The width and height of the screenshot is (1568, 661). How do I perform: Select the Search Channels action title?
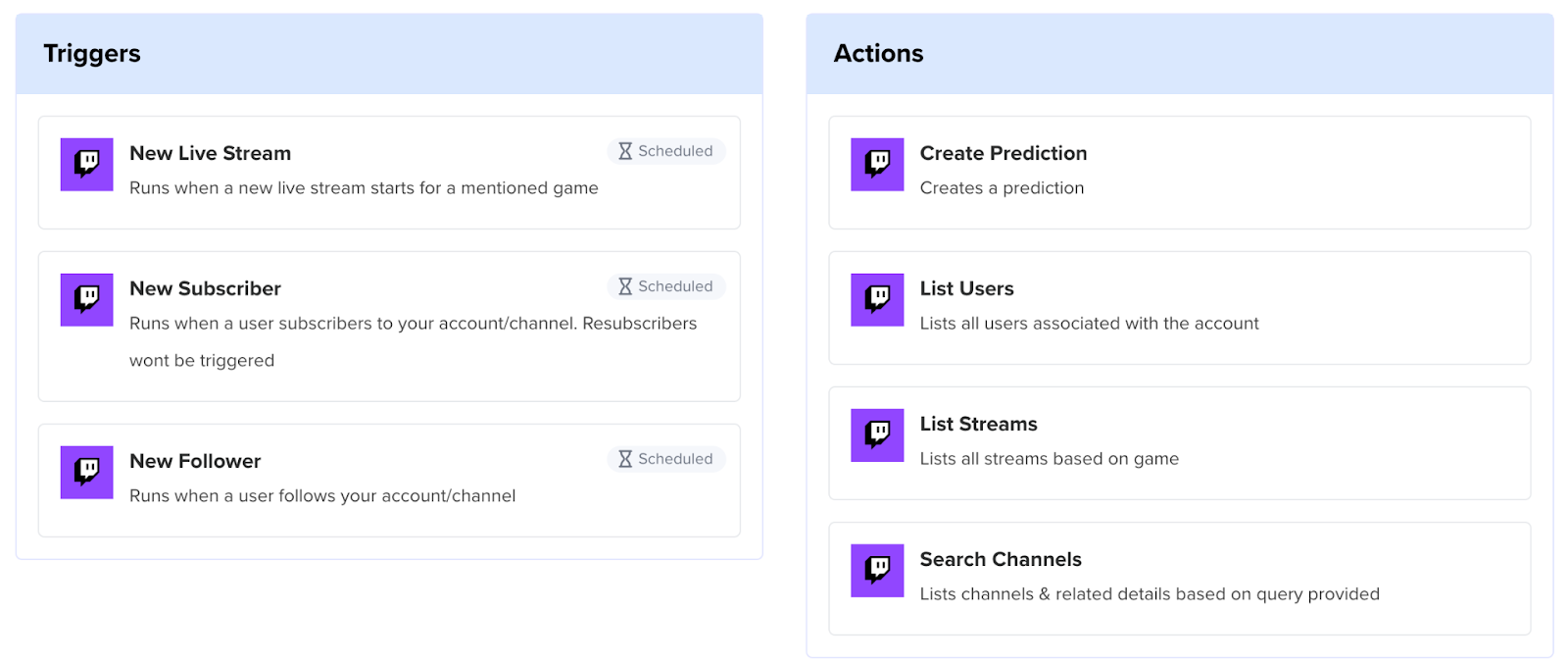(x=1001, y=559)
